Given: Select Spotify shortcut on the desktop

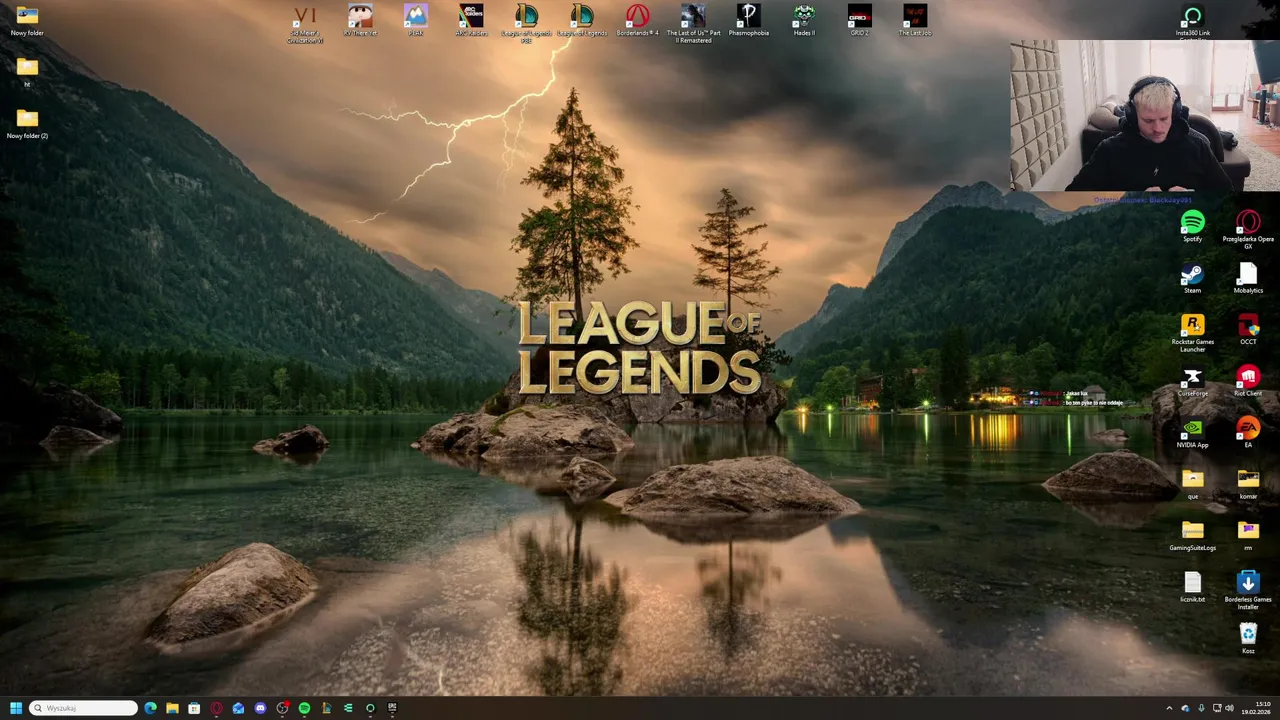Looking at the screenshot, I should 1192,226.
